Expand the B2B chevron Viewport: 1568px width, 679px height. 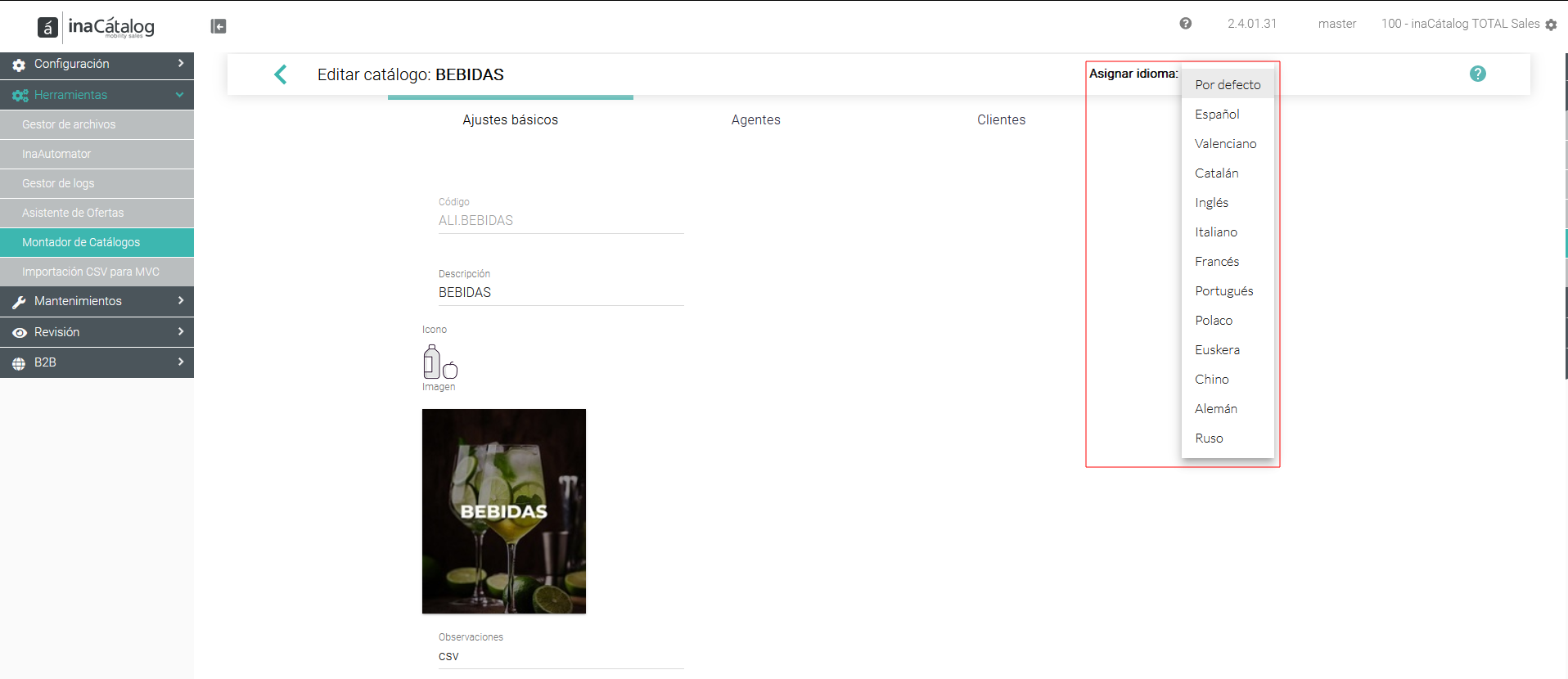(x=181, y=362)
